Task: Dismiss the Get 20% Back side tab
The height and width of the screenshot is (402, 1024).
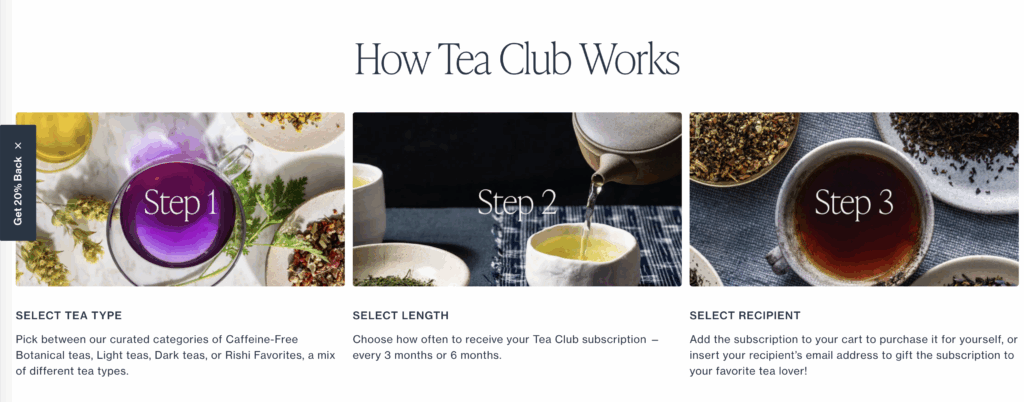Action: tap(18, 146)
